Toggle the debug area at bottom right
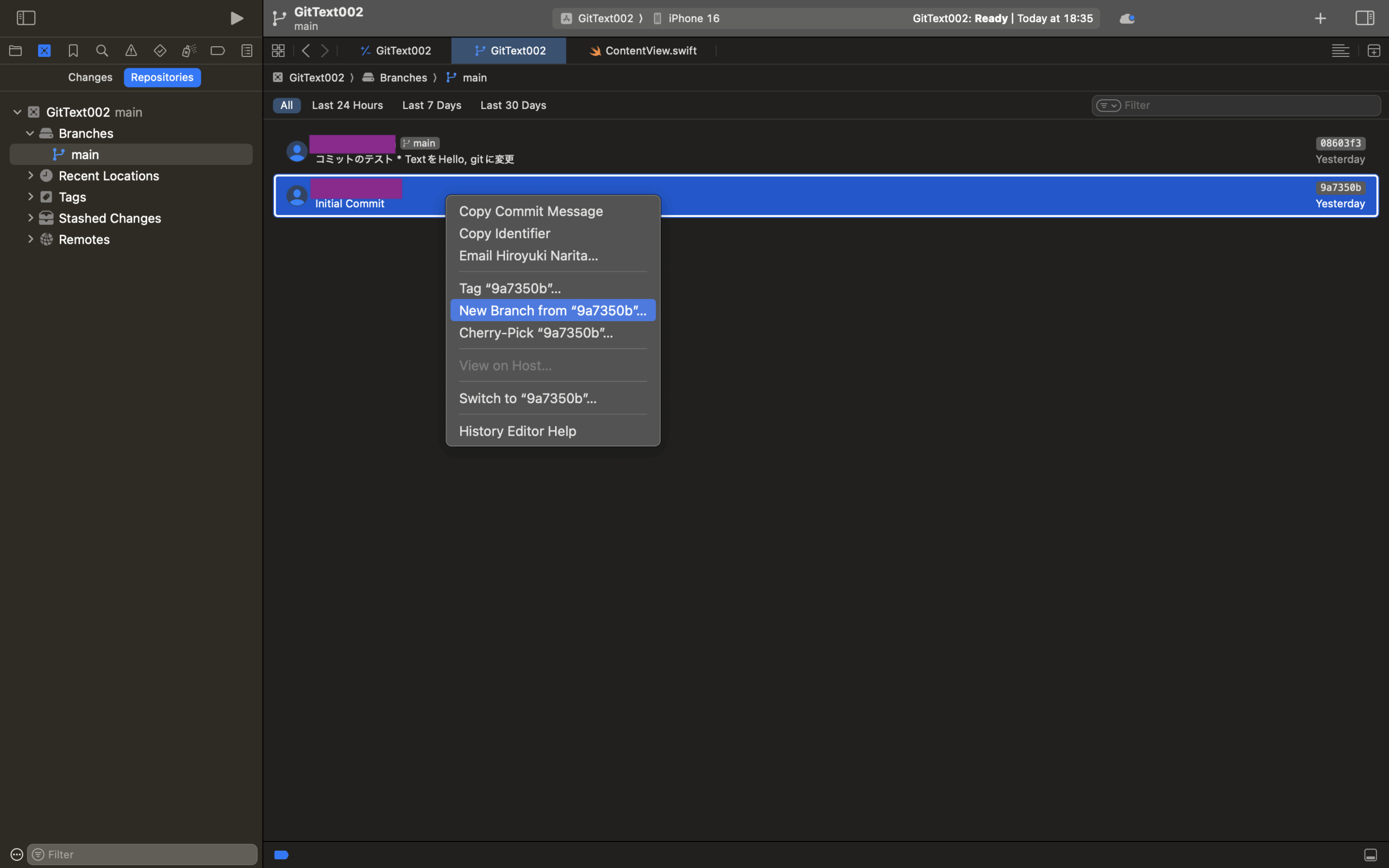Viewport: 1389px width, 868px height. pyautogui.click(x=1370, y=855)
